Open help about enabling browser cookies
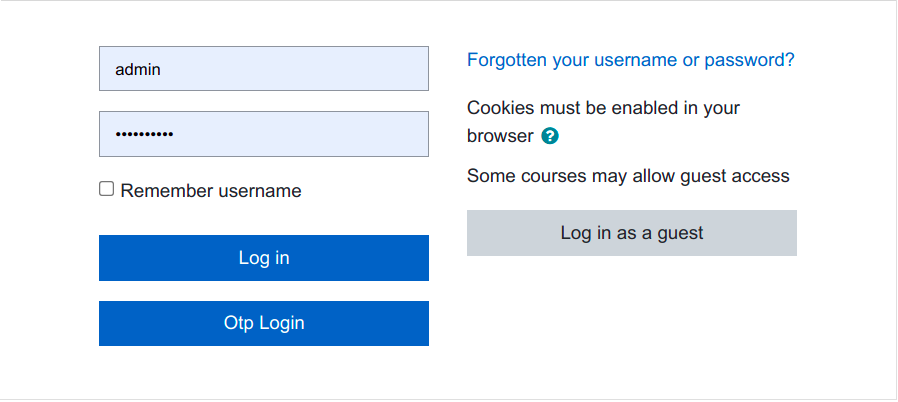 [549, 136]
